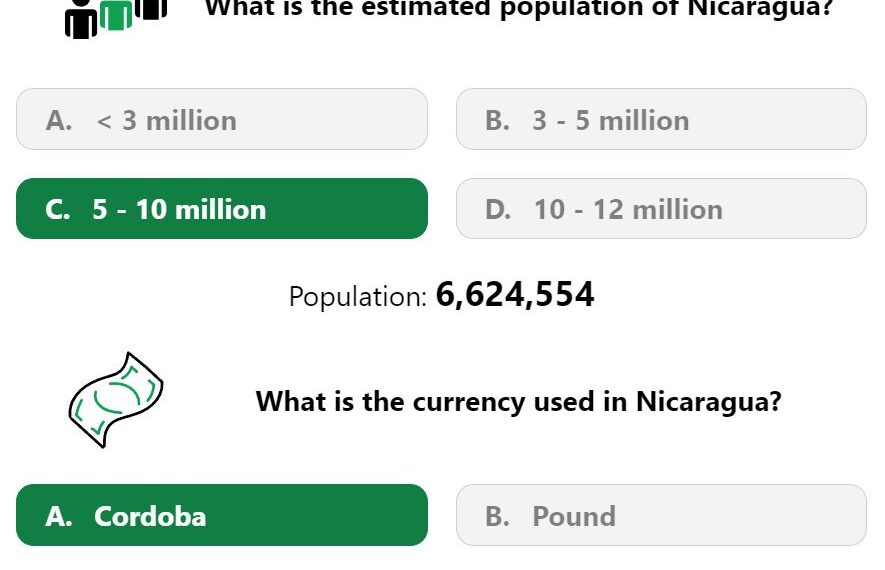Image resolution: width=885 pixels, height=570 pixels.
Task: Click letter B beside 3 - 5 million
Action: pyautogui.click(x=497, y=120)
